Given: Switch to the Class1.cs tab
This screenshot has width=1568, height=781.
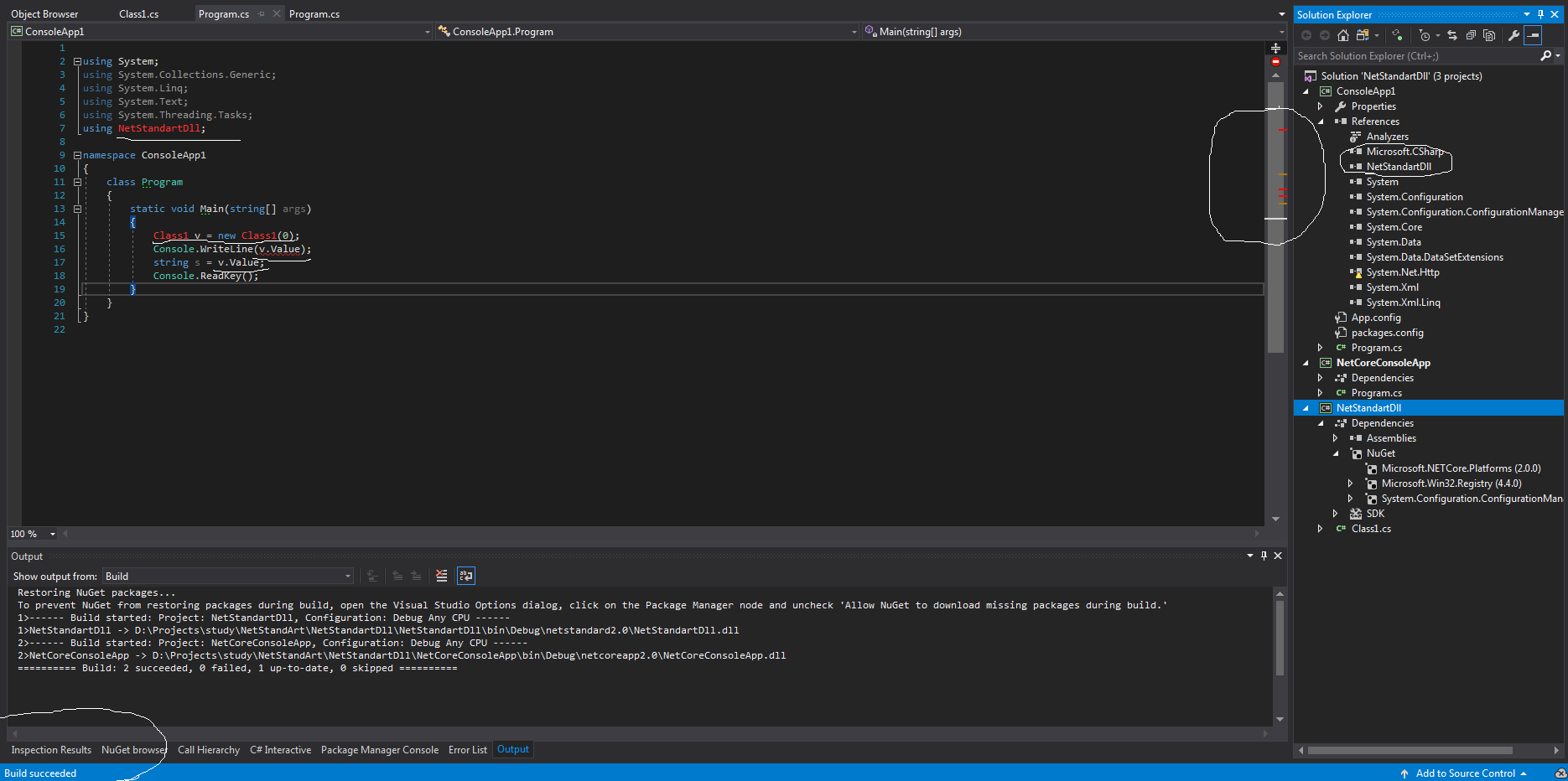Looking at the screenshot, I should pos(138,14).
